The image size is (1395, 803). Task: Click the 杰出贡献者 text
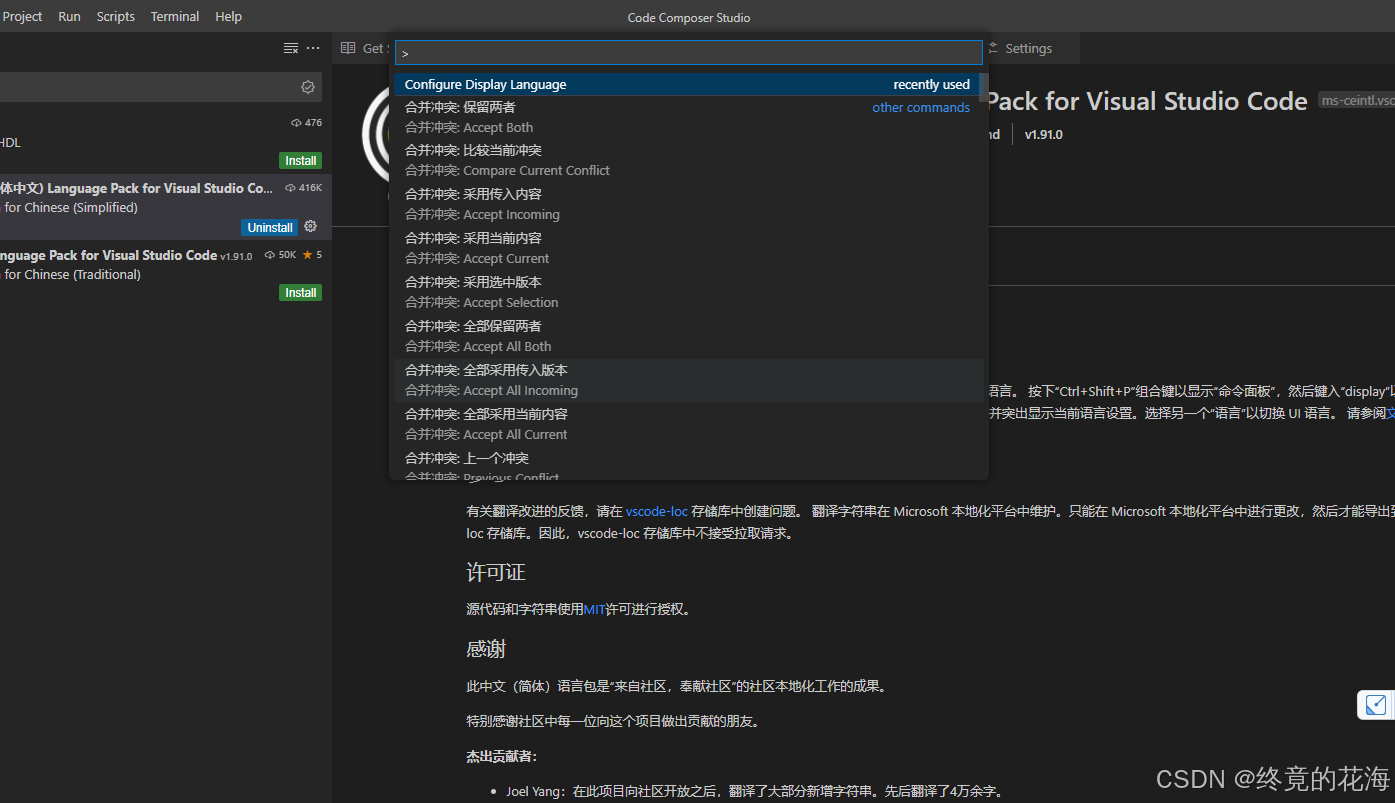point(501,756)
